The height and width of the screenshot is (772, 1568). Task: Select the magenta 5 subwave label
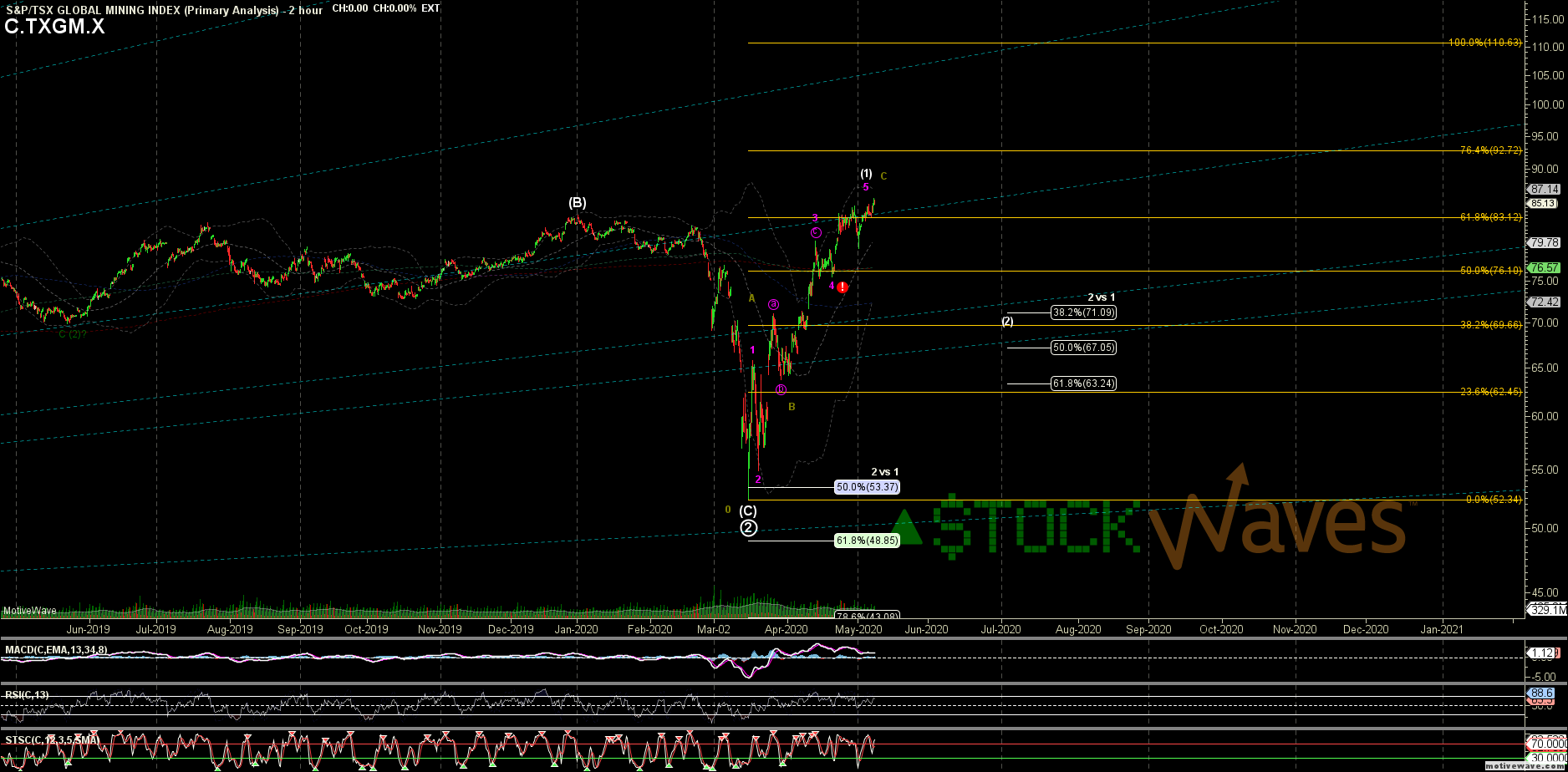point(866,187)
